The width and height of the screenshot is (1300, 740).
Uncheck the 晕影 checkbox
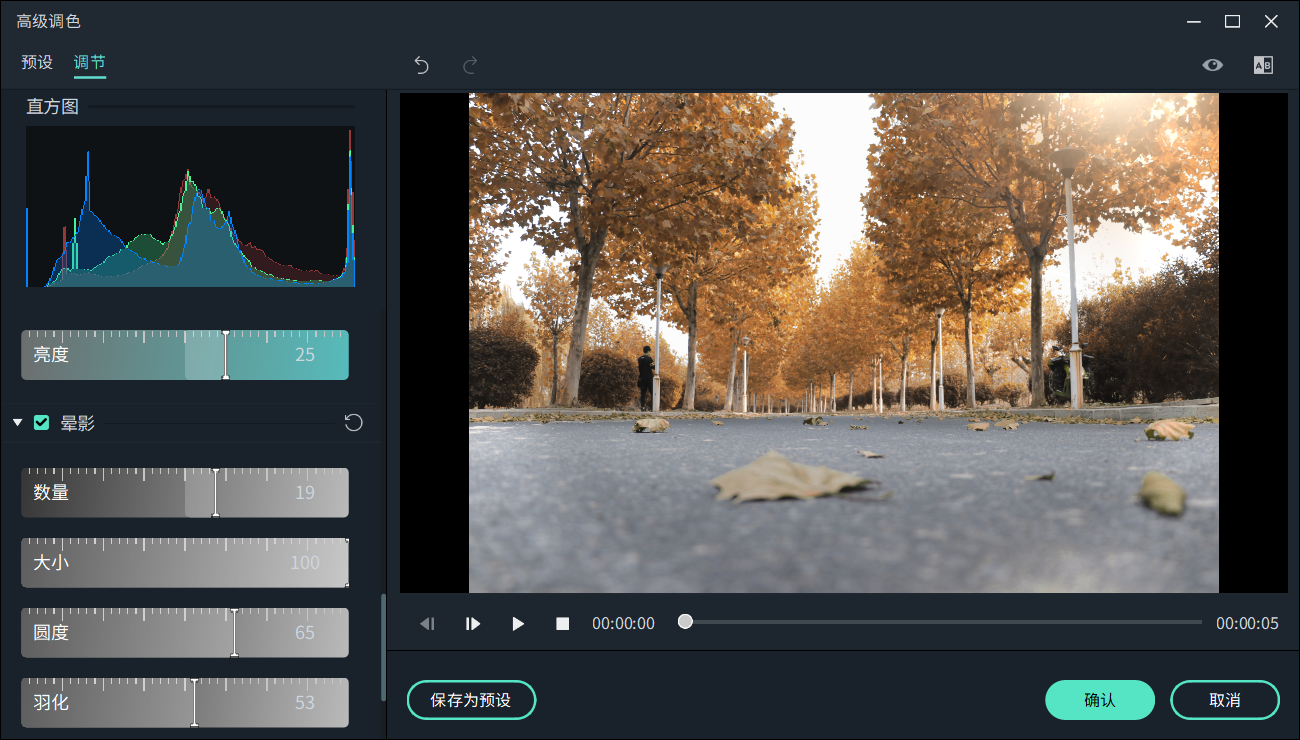[42, 423]
